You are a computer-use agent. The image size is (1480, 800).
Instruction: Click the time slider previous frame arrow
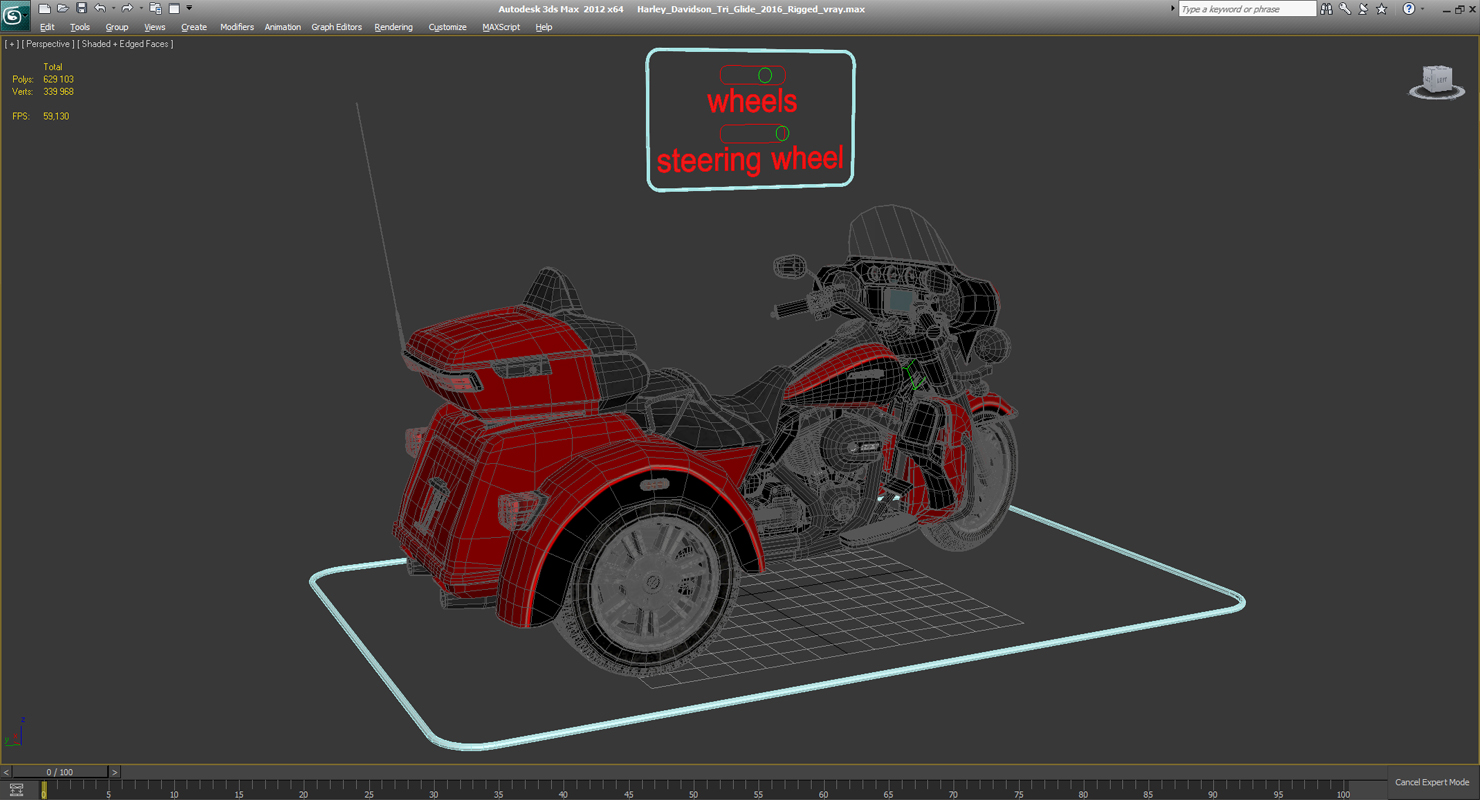point(6,772)
